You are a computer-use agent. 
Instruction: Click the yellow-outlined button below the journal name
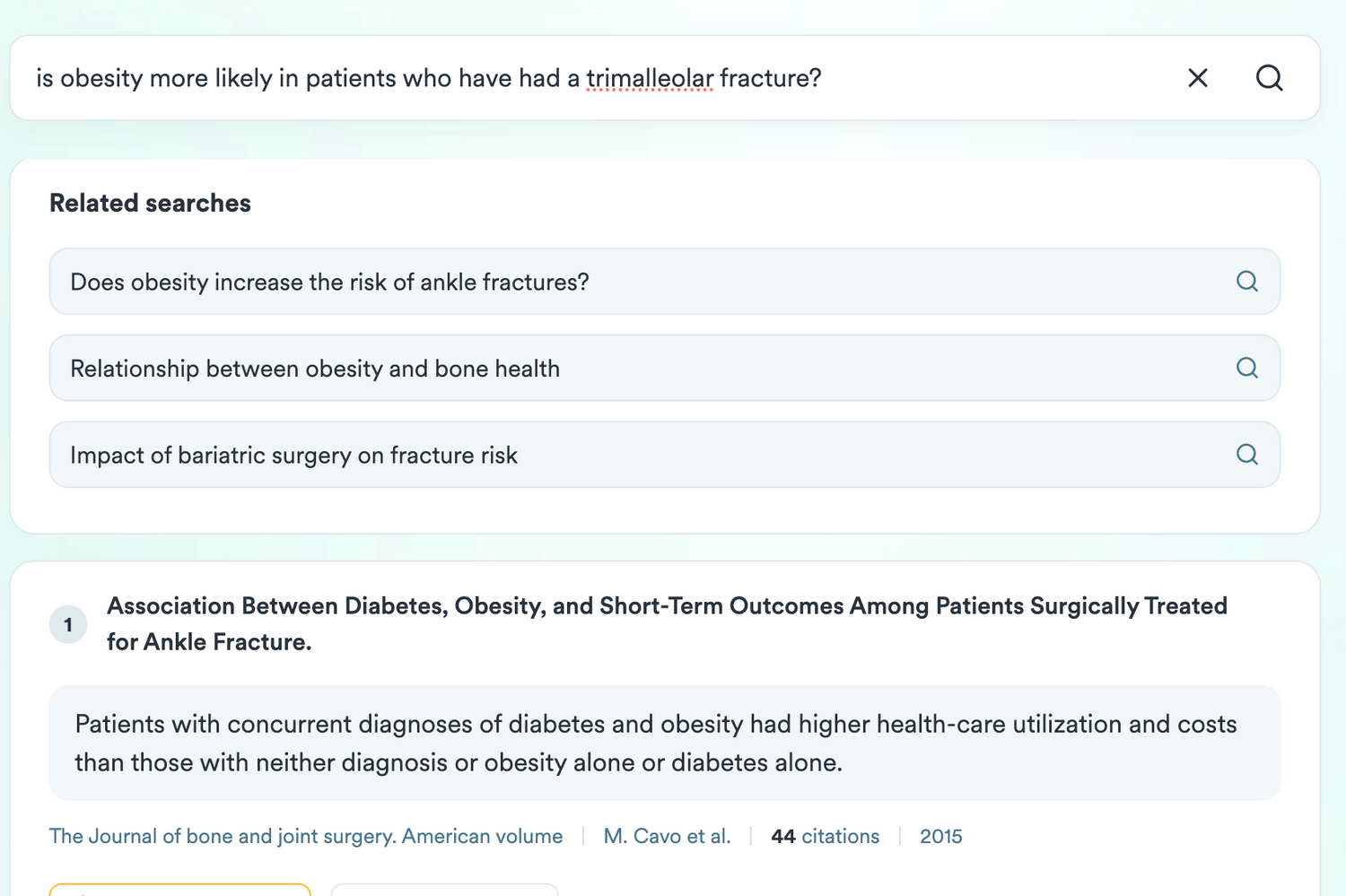click(179, 889)
